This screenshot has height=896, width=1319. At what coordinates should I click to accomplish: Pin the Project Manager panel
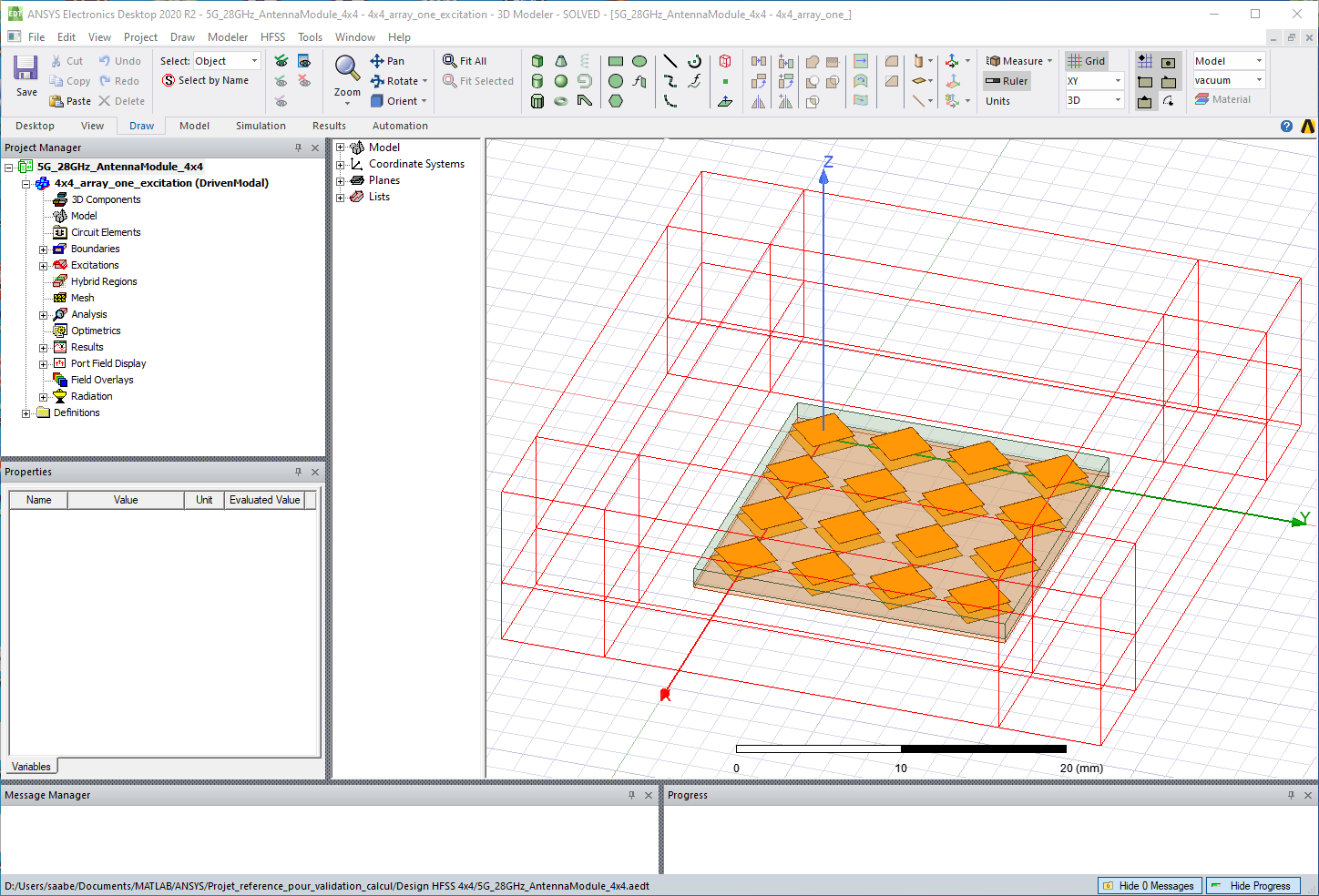click(298, 148)
